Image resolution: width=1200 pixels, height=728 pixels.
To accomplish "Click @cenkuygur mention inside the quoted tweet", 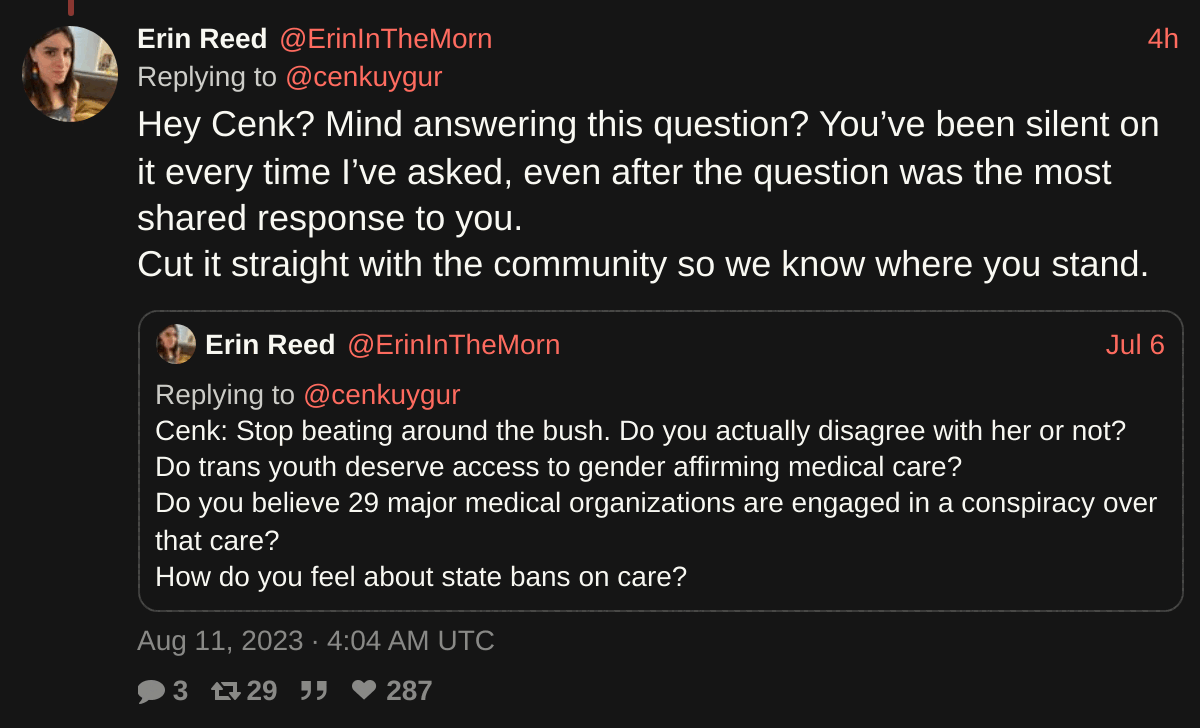I will tap(382, 395).
